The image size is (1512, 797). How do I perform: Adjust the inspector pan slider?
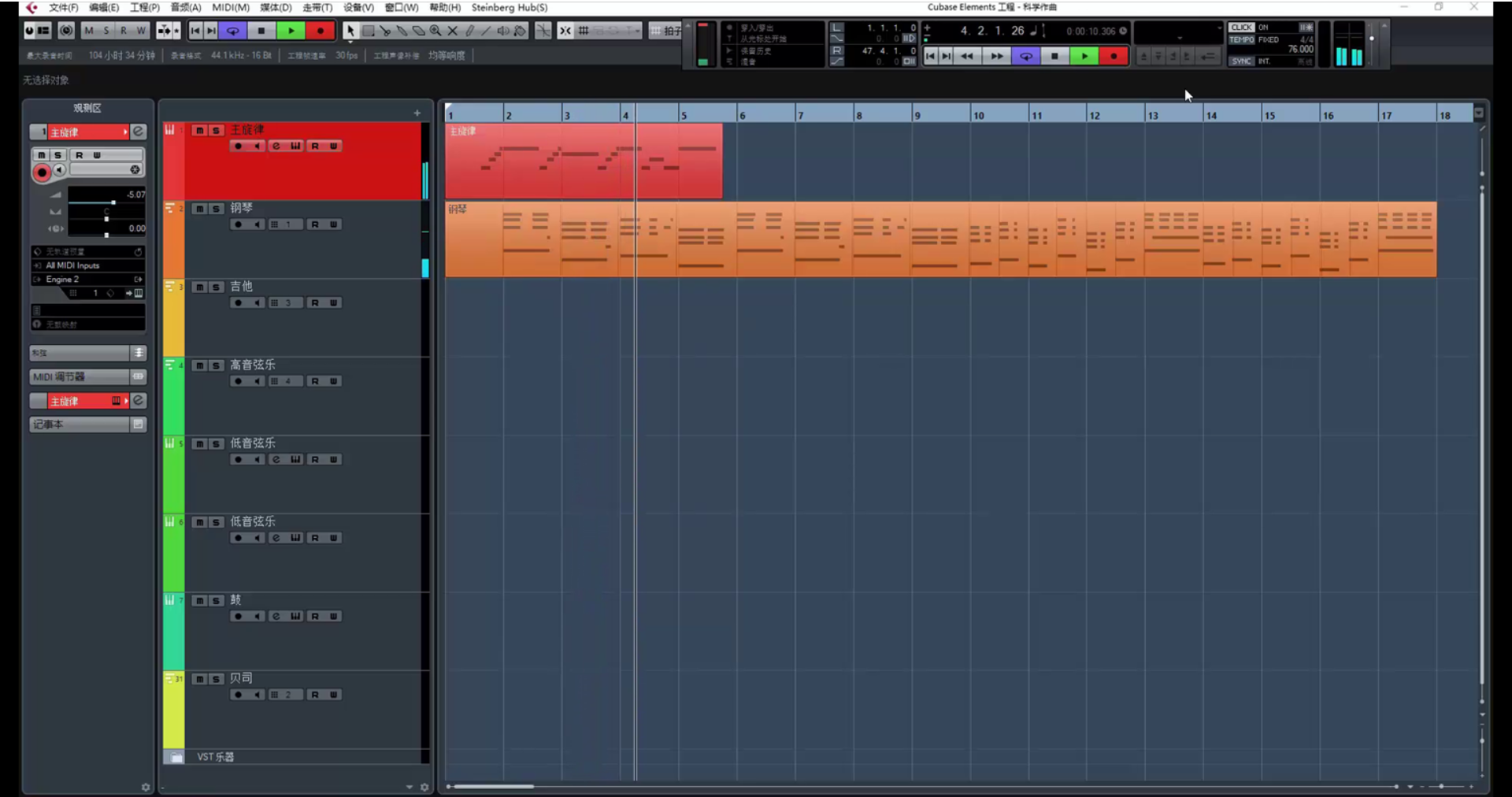106,217
